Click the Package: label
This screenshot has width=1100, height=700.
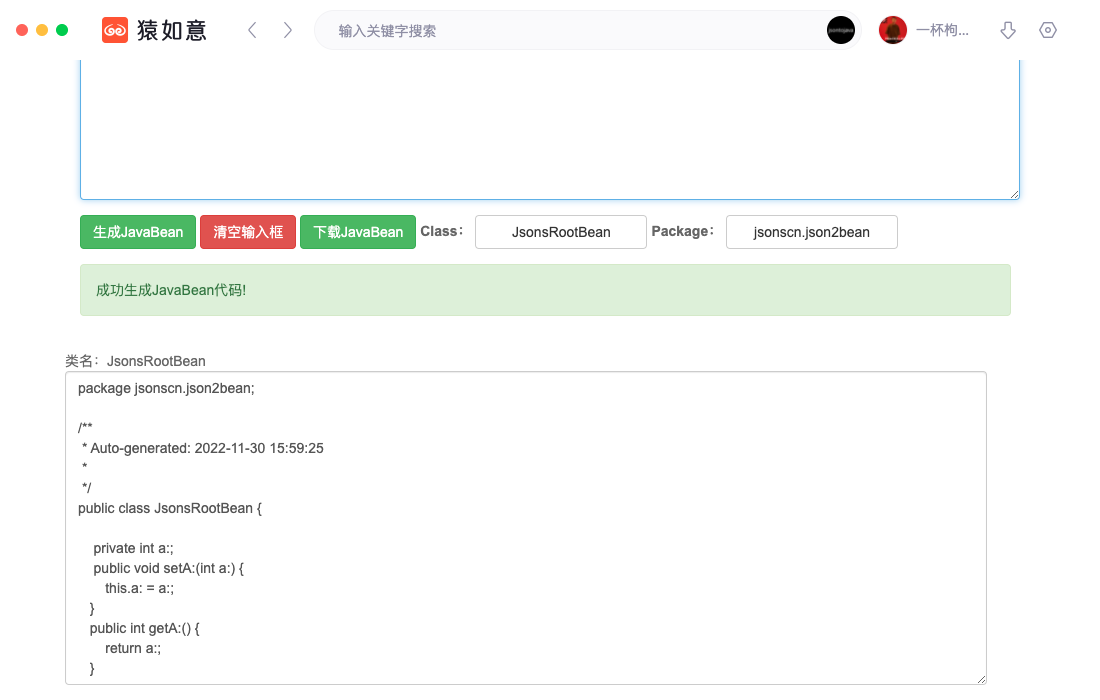(682, 231)
